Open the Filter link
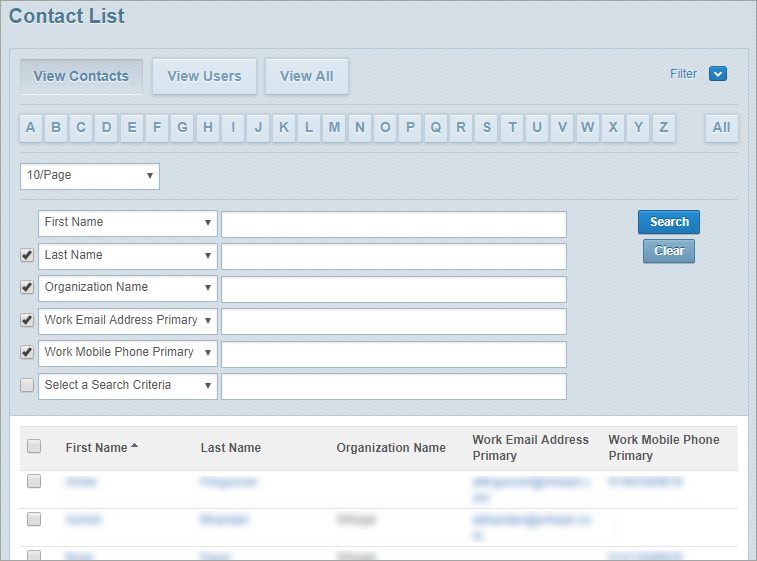The height and width of the screenshot is (561, 757). pyautogui.click(x=683, y=74)
